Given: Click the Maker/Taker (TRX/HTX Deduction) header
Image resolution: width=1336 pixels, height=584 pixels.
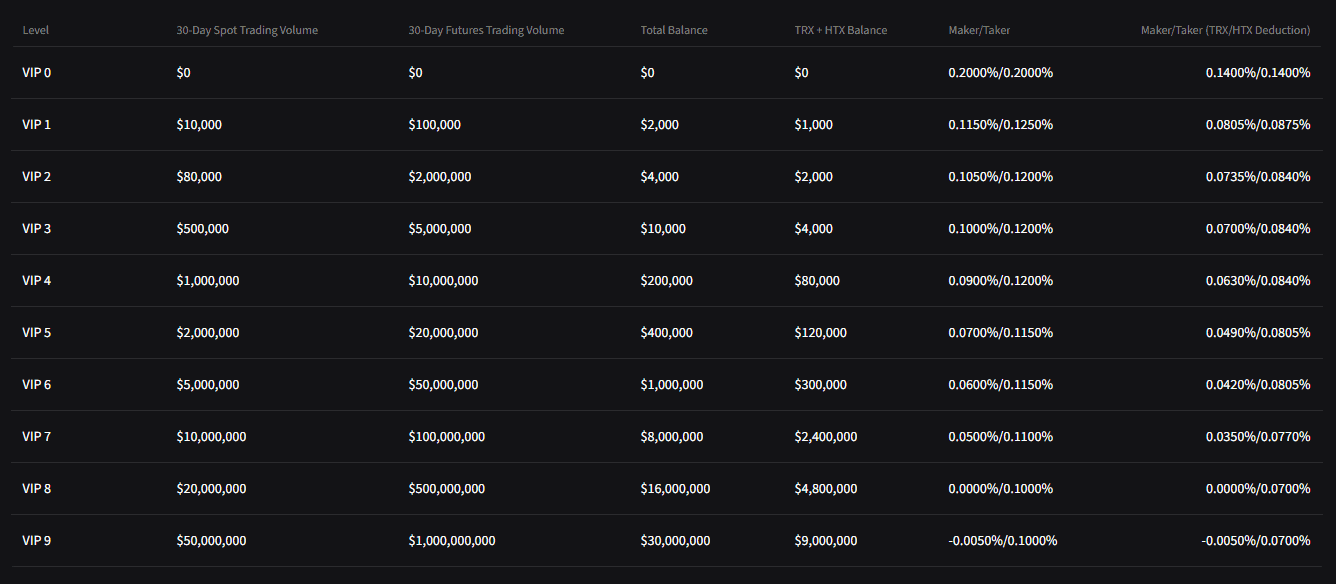Looking at the screenshot, I should click(x=1223, y=30).
